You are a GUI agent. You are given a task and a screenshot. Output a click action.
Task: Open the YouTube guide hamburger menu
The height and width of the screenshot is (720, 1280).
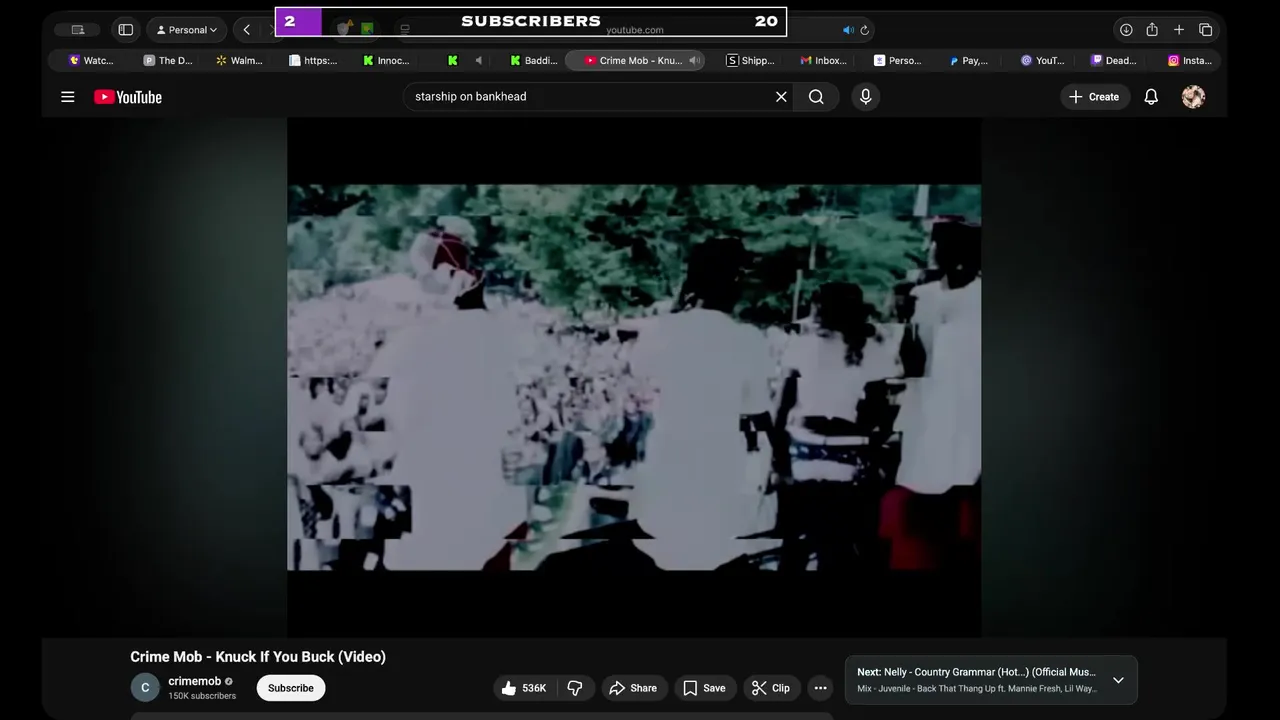point(68,97)
